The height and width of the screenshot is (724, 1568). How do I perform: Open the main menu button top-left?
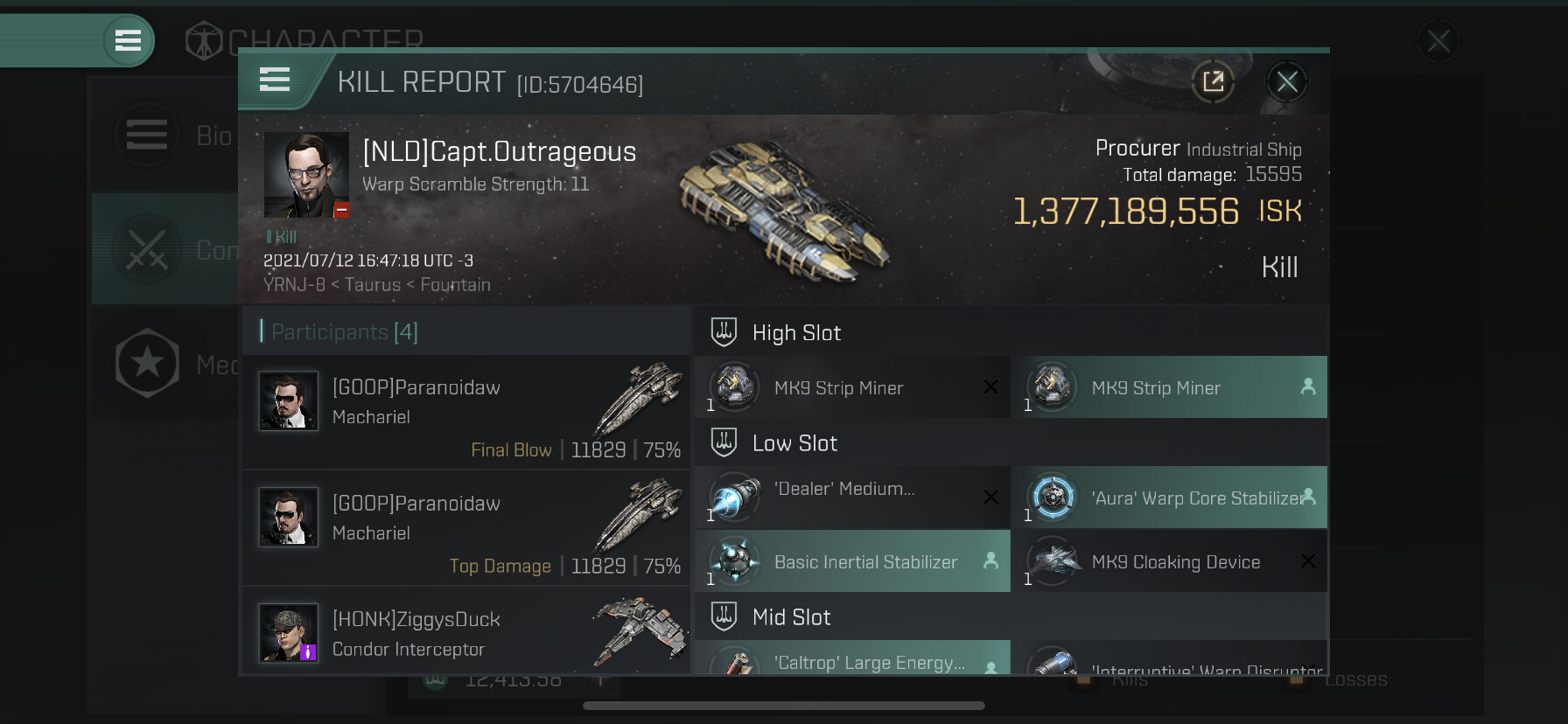pos(128,40)
